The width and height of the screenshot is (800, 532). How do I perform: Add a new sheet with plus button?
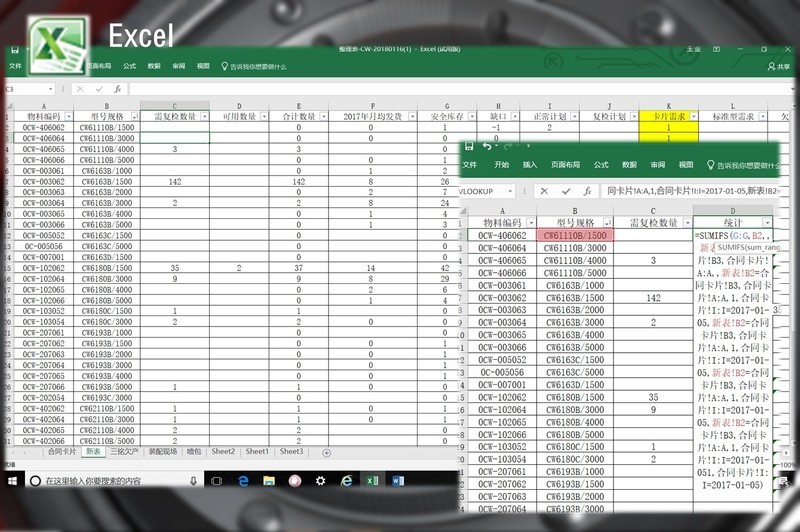coord(326,452)
